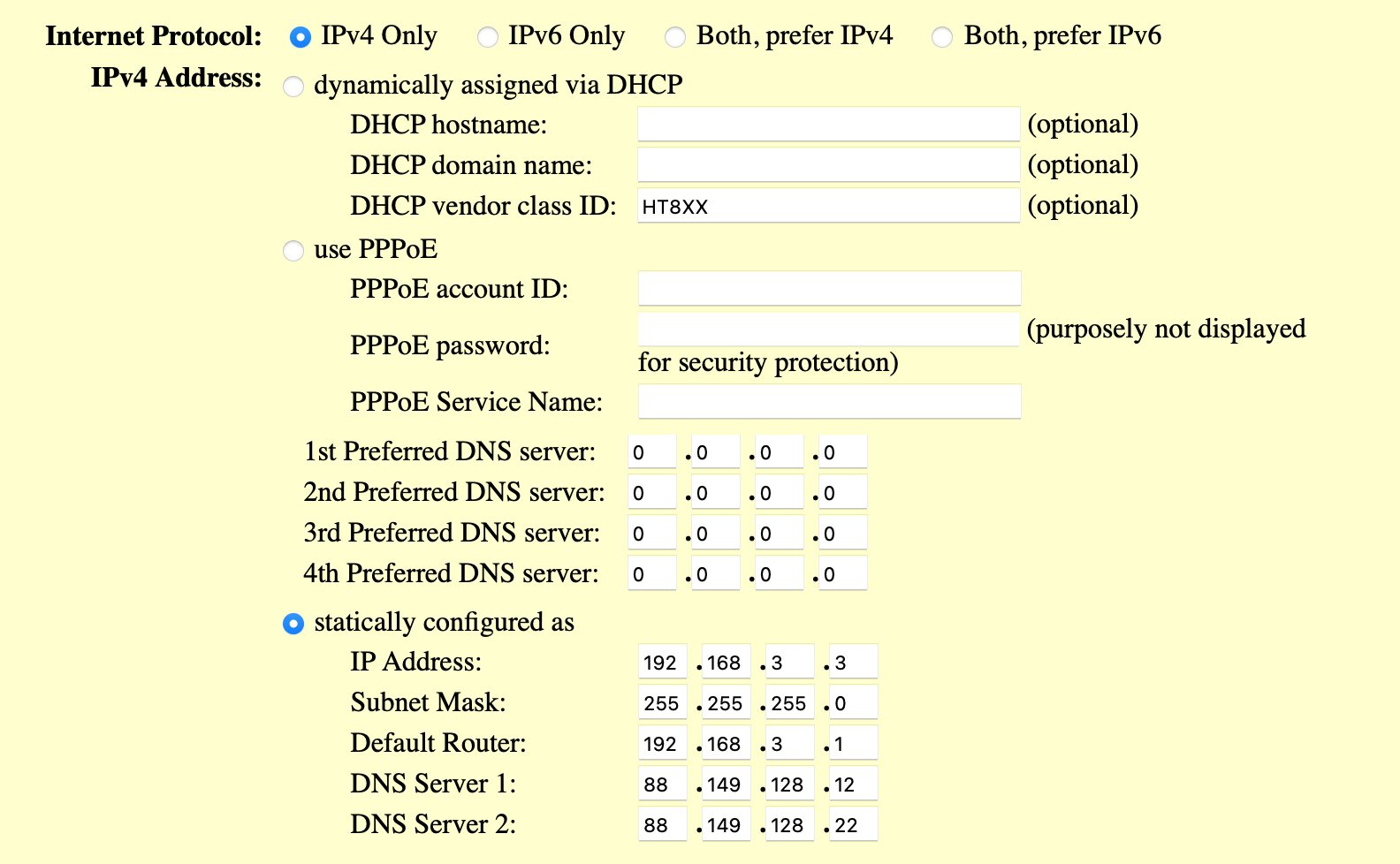Select the IPv6 Only protocol option
This screenshot has width=1400, height=864.
487,37
